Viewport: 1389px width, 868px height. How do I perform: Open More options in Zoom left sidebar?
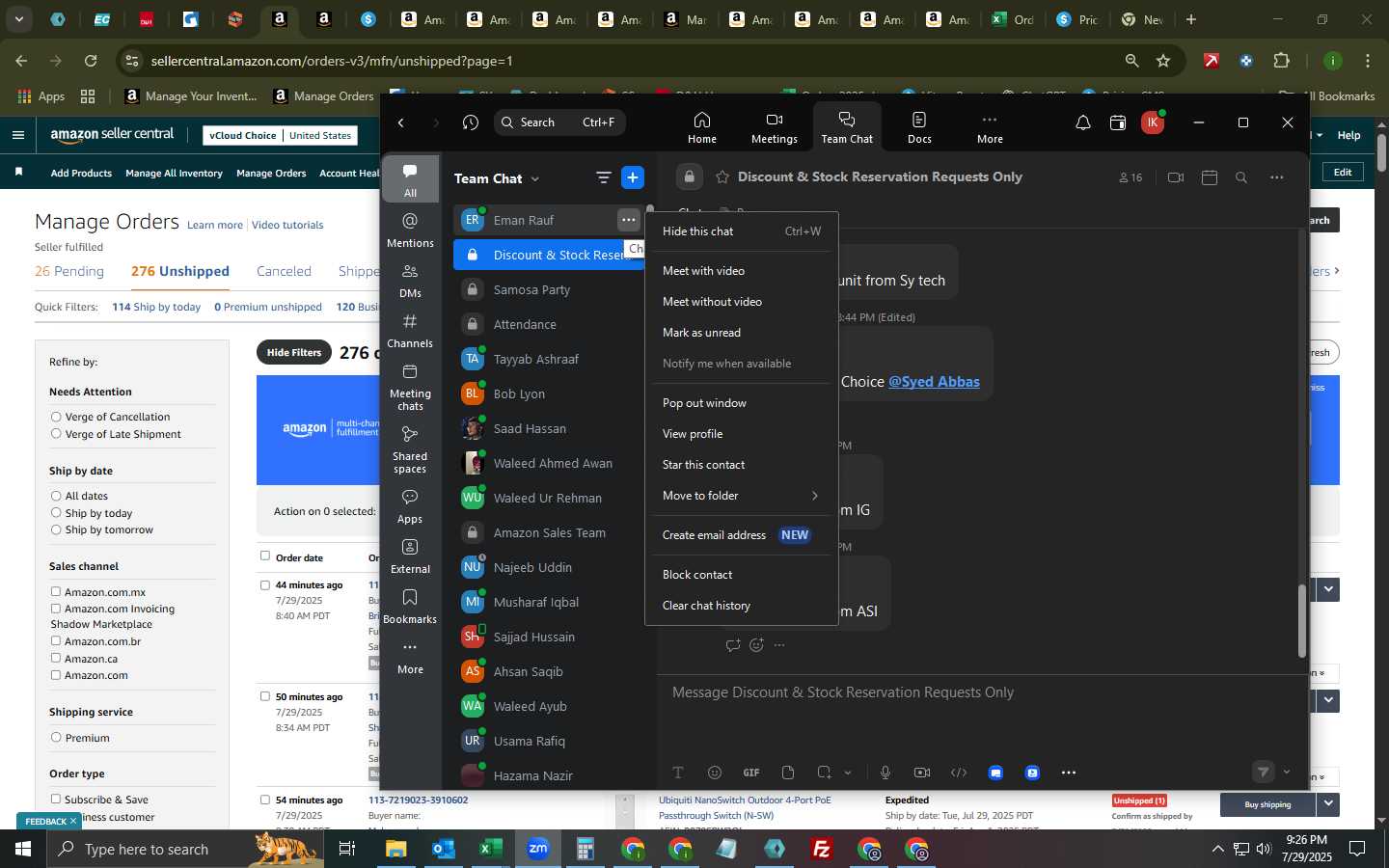click(410, 657)
